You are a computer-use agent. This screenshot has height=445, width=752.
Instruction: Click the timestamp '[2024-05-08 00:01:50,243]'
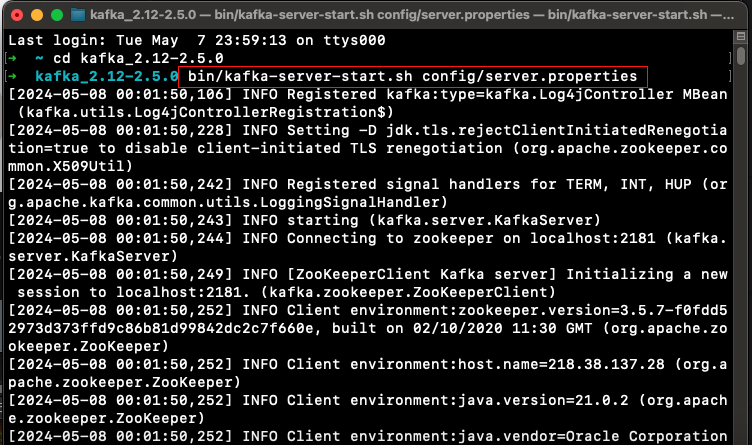(x=120, y=221)
